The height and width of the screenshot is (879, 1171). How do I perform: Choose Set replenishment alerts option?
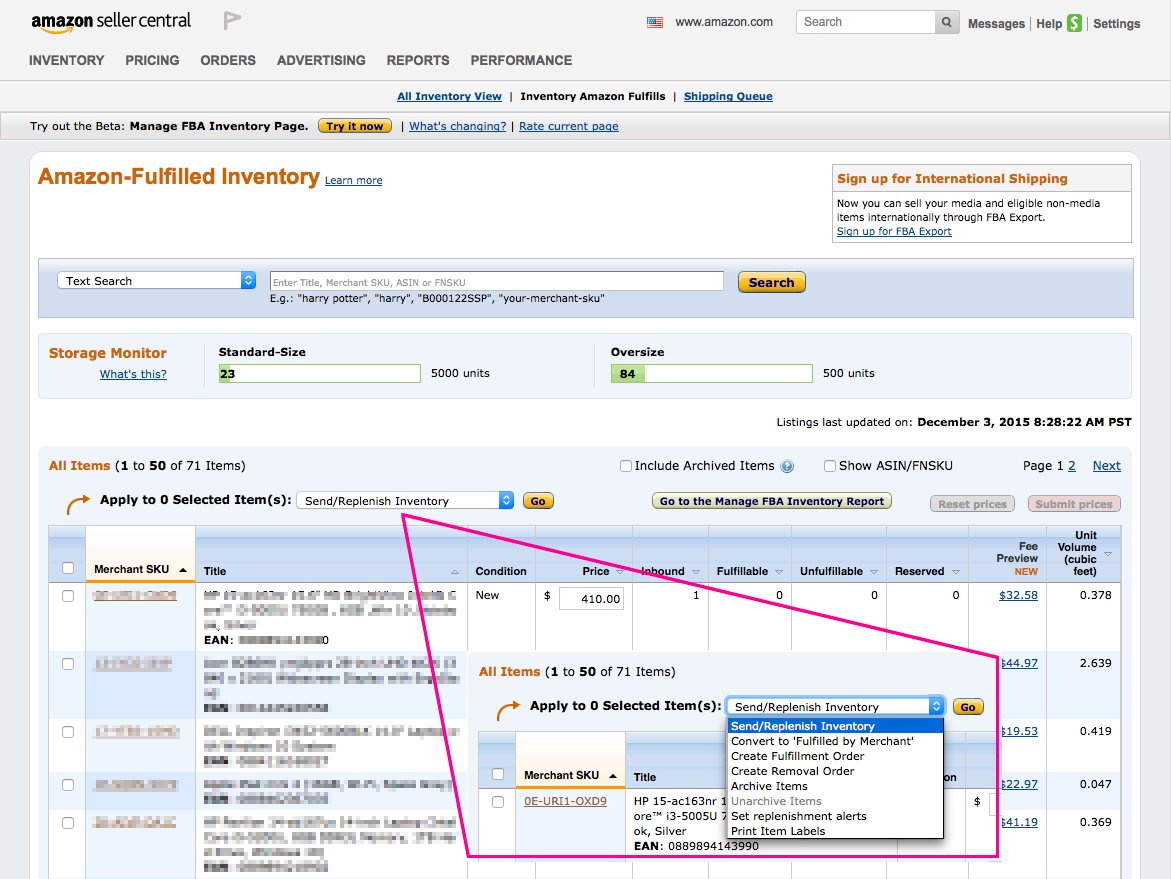(835, 816)
